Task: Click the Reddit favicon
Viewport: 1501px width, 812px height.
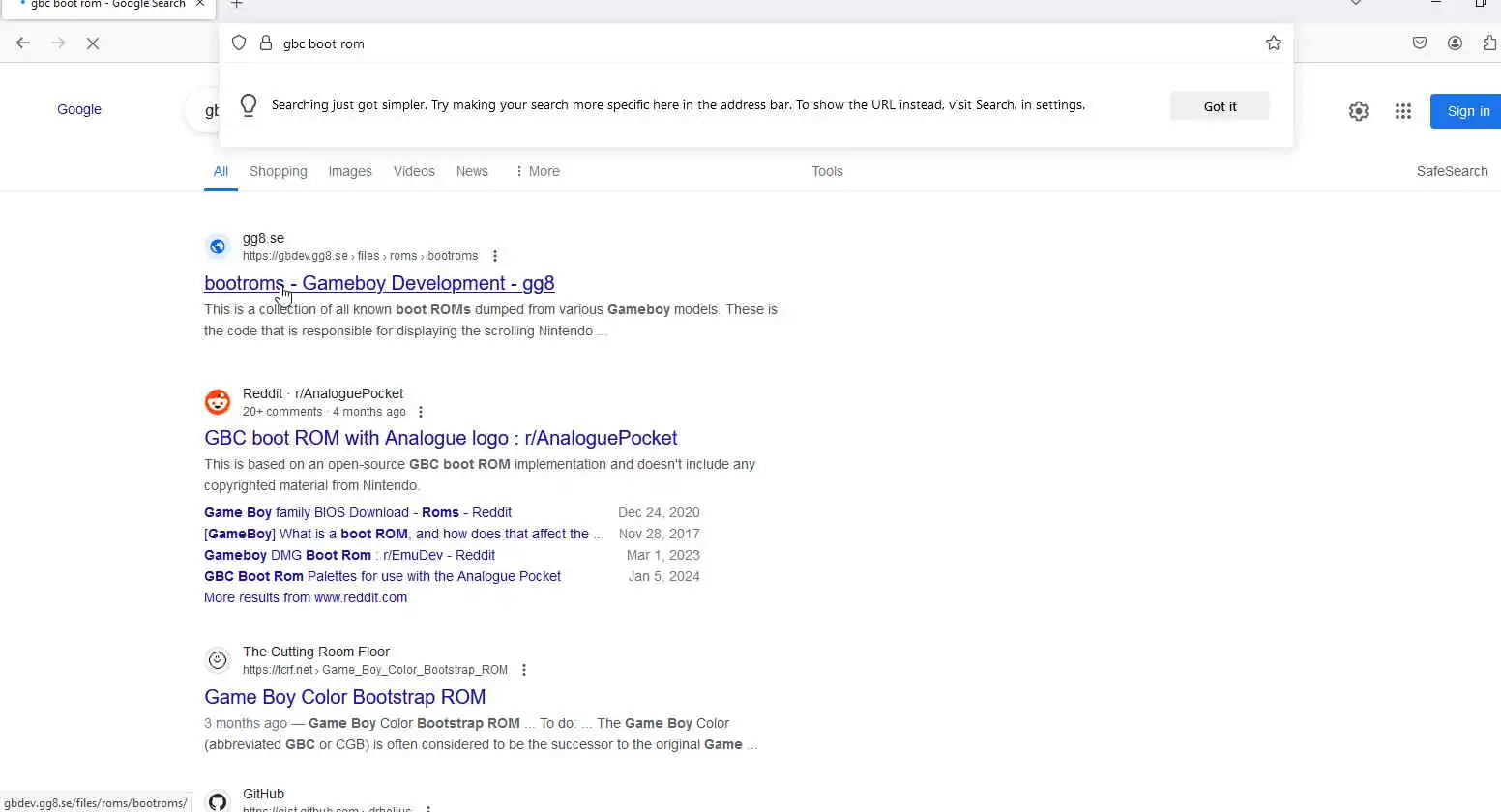Action: pos(218,402)
